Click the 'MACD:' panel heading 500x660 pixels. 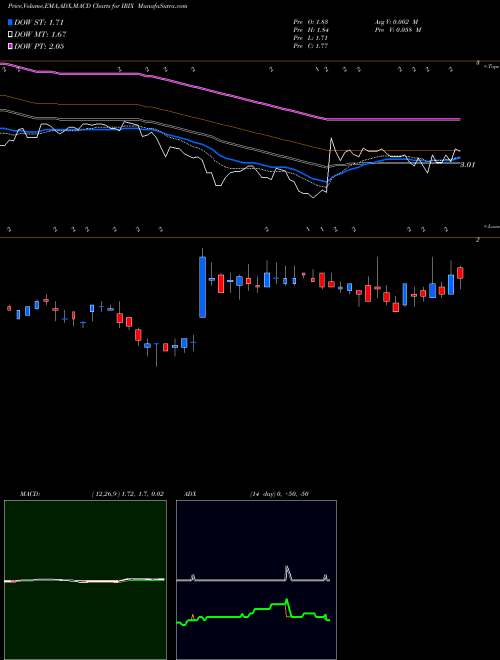[x=30, y=494]
